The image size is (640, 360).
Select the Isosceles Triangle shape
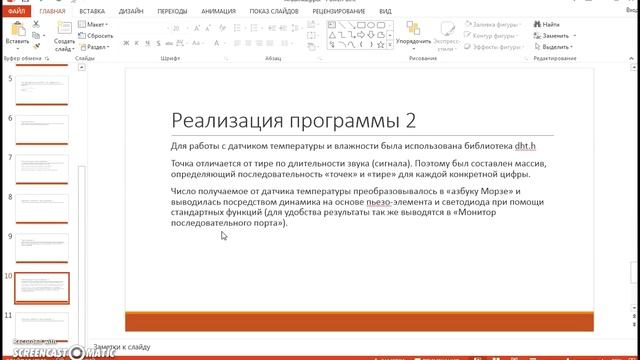[x=332, y=35]
